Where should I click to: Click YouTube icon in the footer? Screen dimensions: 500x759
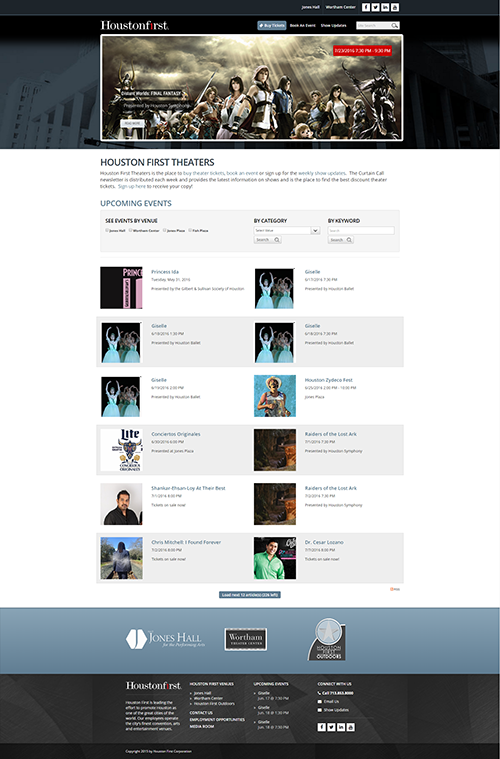350,727
